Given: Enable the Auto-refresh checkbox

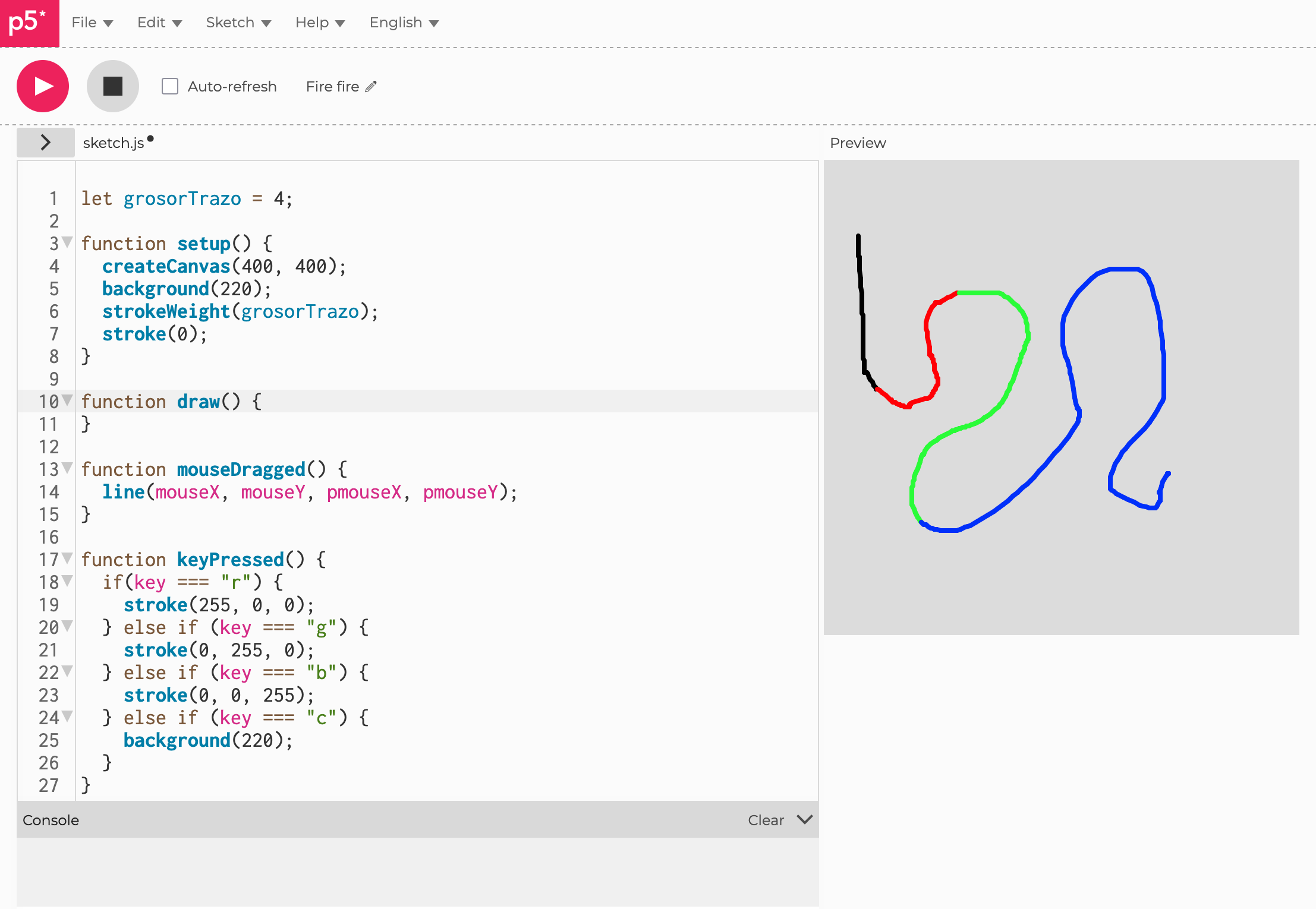Looking at the screenshot, I should [x=170, y=87].
